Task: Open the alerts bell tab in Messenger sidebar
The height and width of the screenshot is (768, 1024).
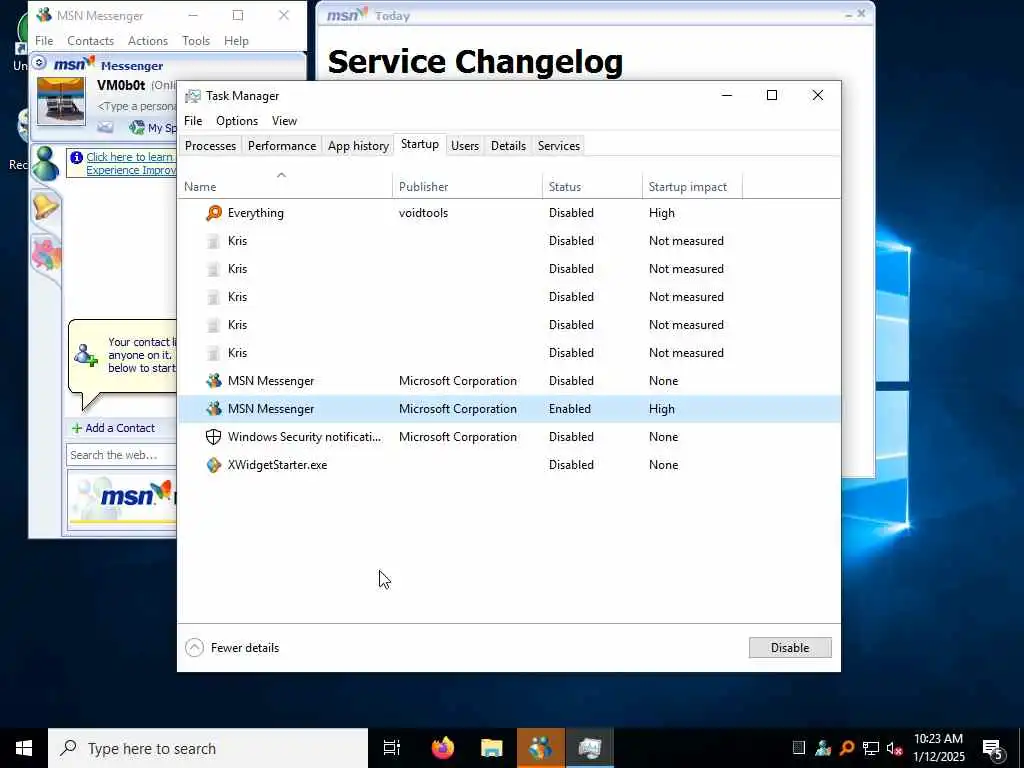Action: point(46,207)
